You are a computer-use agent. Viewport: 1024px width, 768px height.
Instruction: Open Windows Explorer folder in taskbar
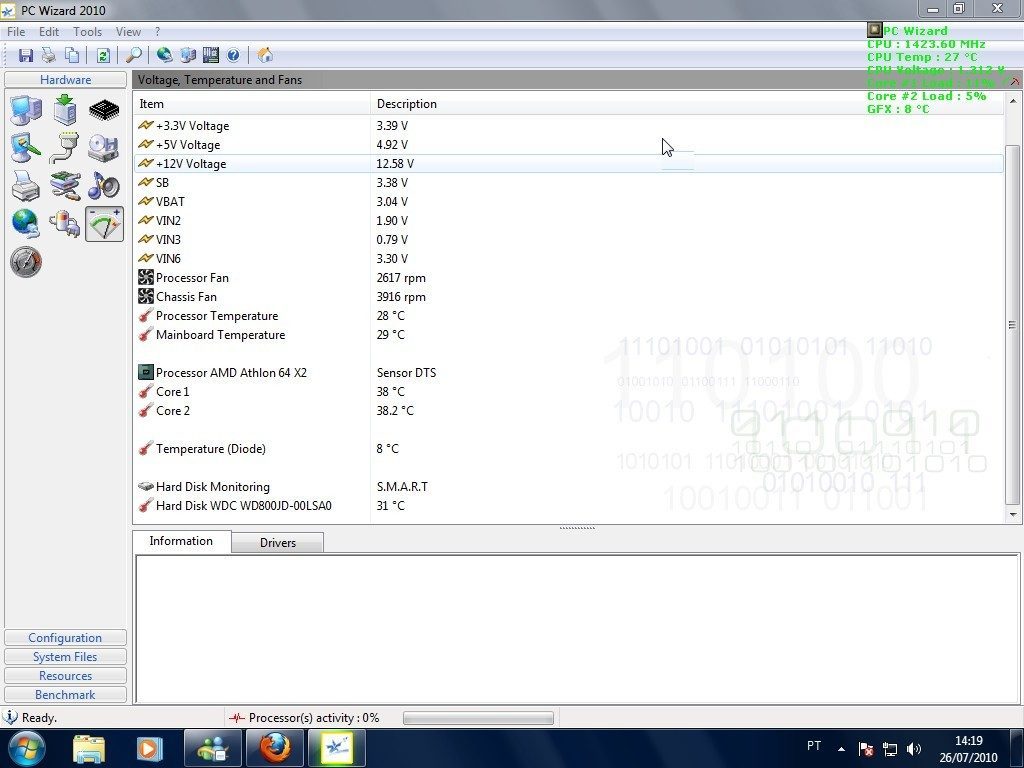[89, 748]
